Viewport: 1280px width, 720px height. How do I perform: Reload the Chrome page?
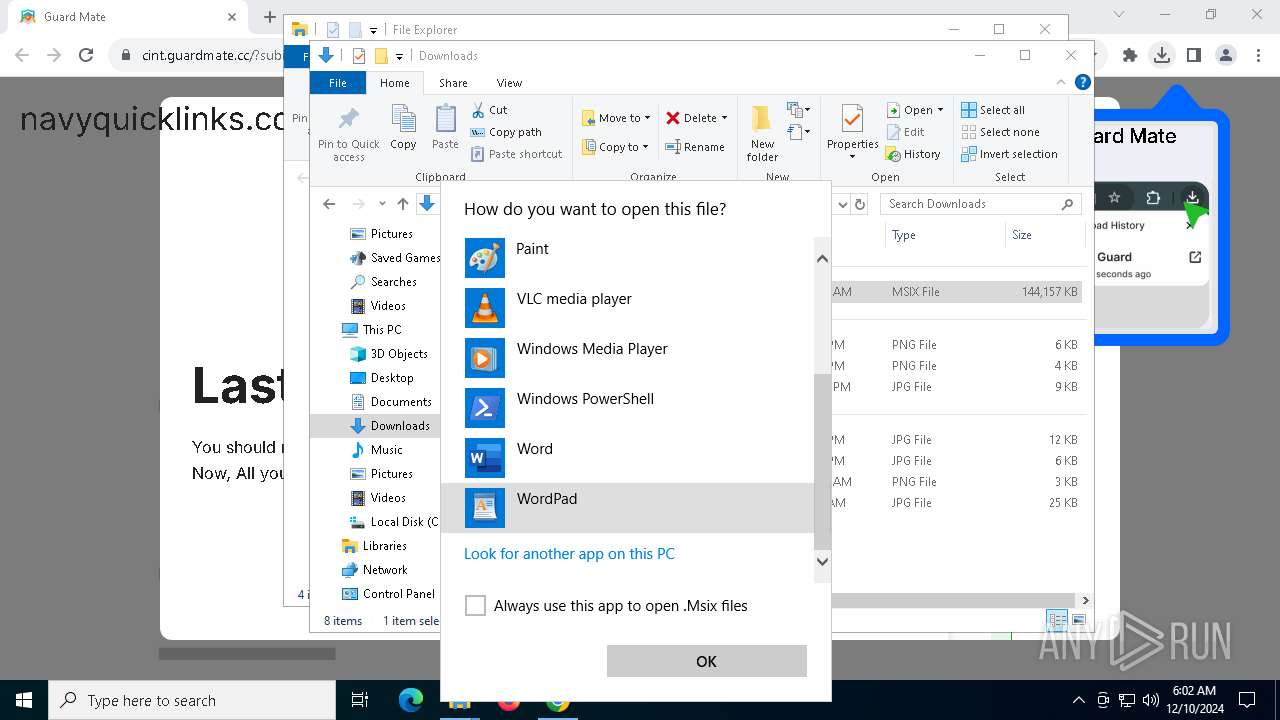86,55
